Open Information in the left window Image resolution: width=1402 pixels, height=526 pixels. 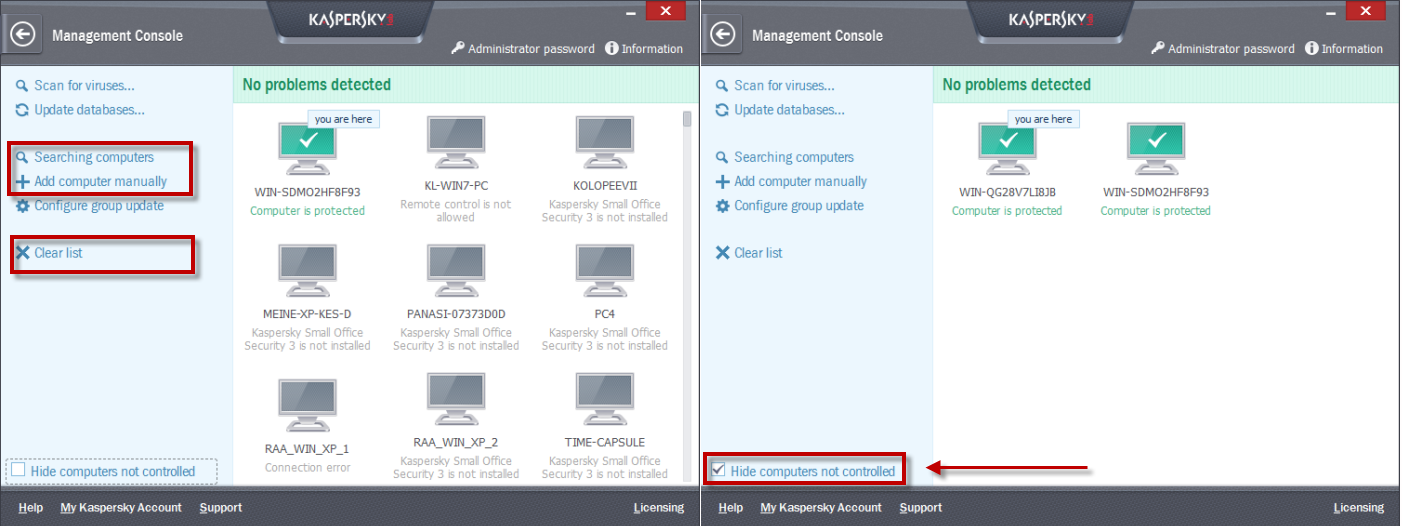[x=644, y=48]
